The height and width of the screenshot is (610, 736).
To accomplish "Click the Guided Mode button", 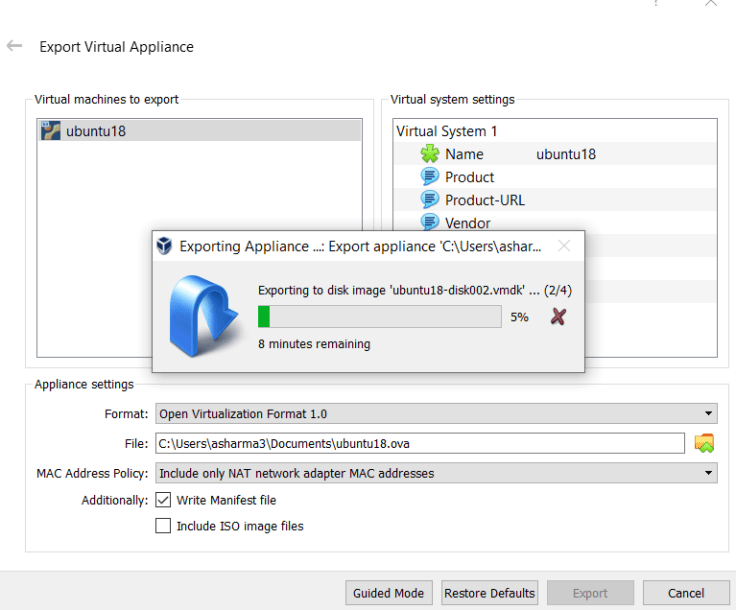I will tap(389, 593).
